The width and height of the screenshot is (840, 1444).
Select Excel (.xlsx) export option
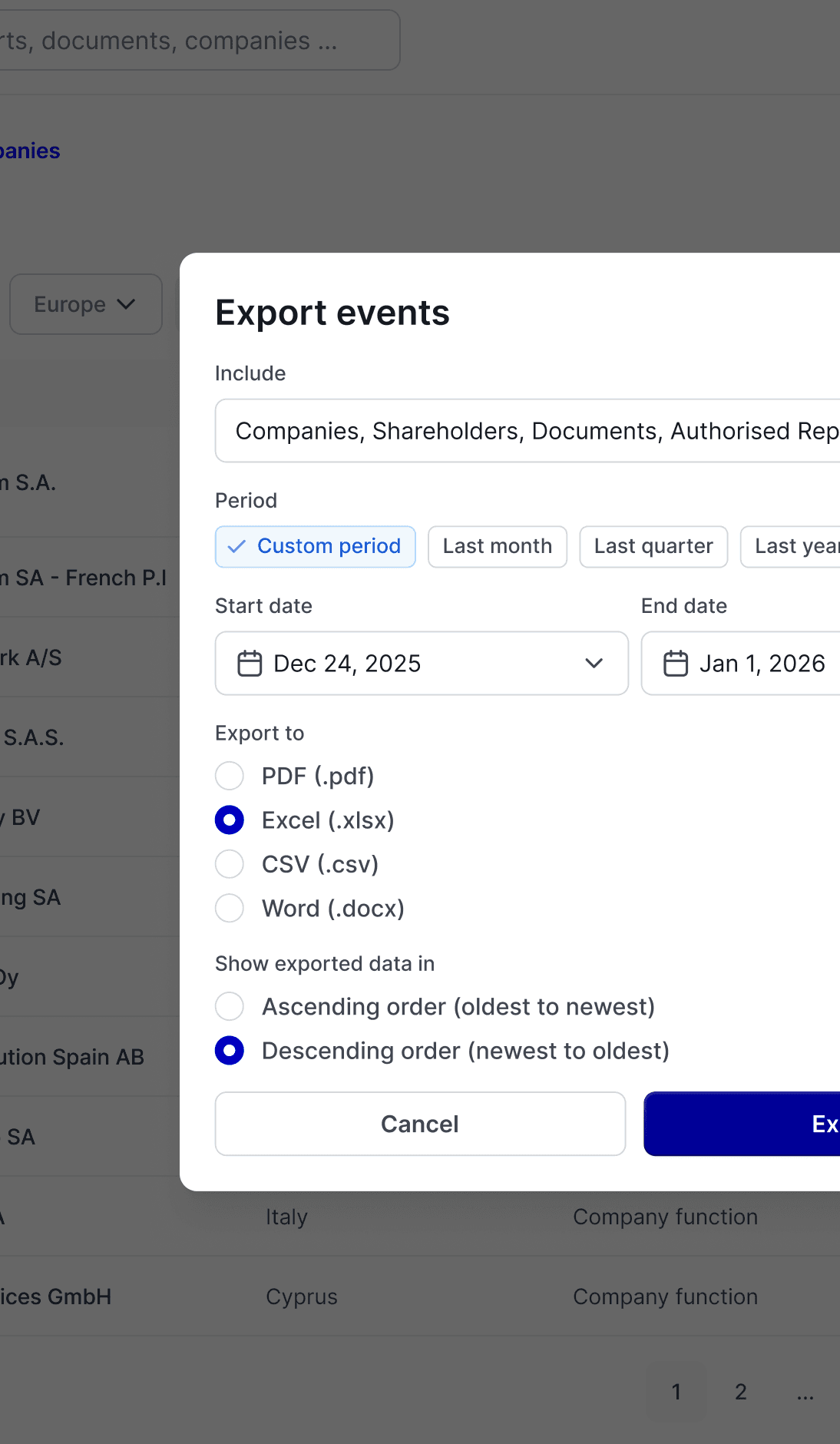[230, 820]
